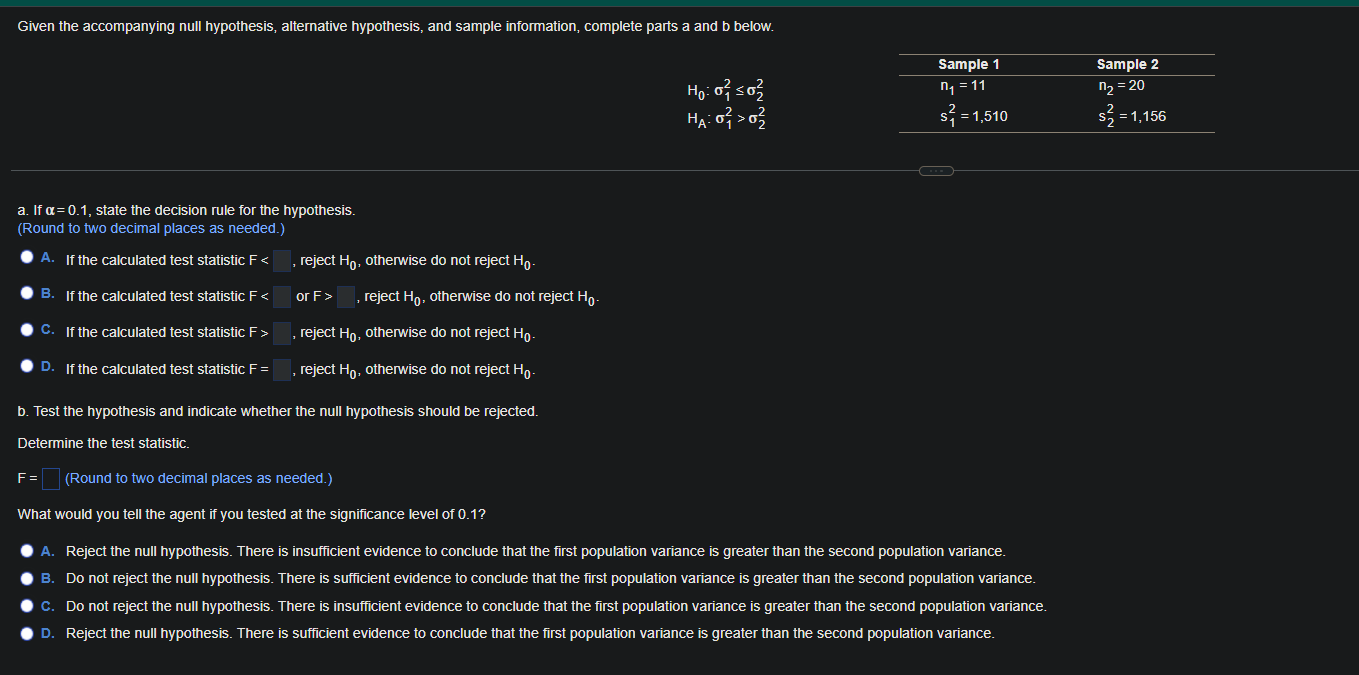This screenshot has height=675, width=1359.
Task: Select radio option A for the decision rule
Action: tap(26, 256)
